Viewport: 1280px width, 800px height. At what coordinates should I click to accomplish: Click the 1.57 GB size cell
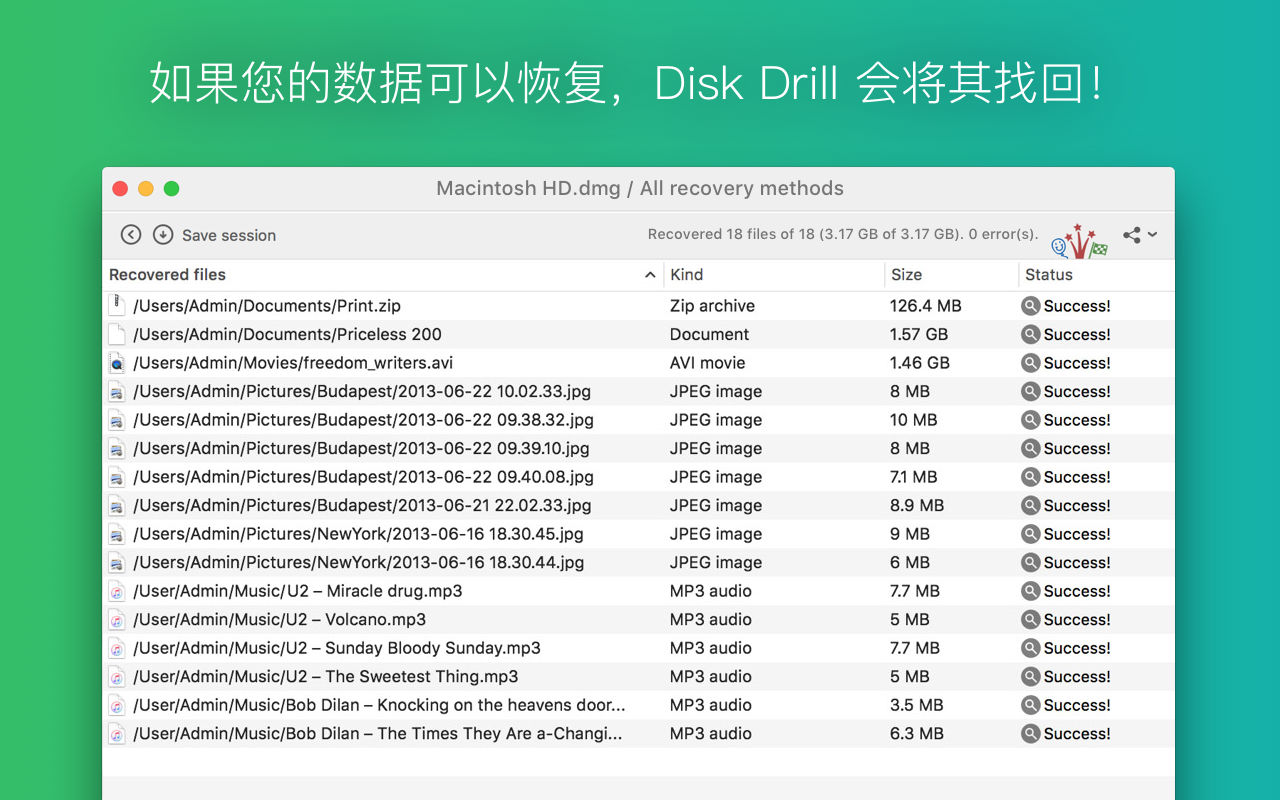(919, 335)
